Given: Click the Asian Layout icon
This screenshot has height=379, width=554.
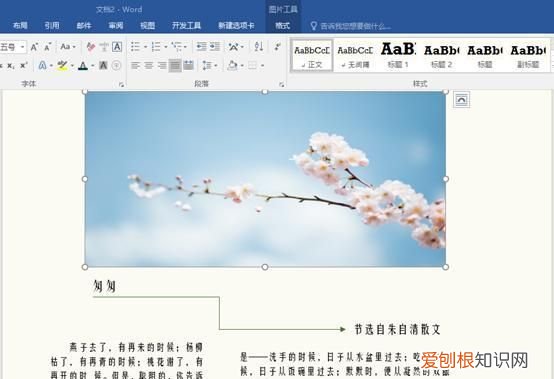Looking at the screenshot, I should click(x=233, y=47).
